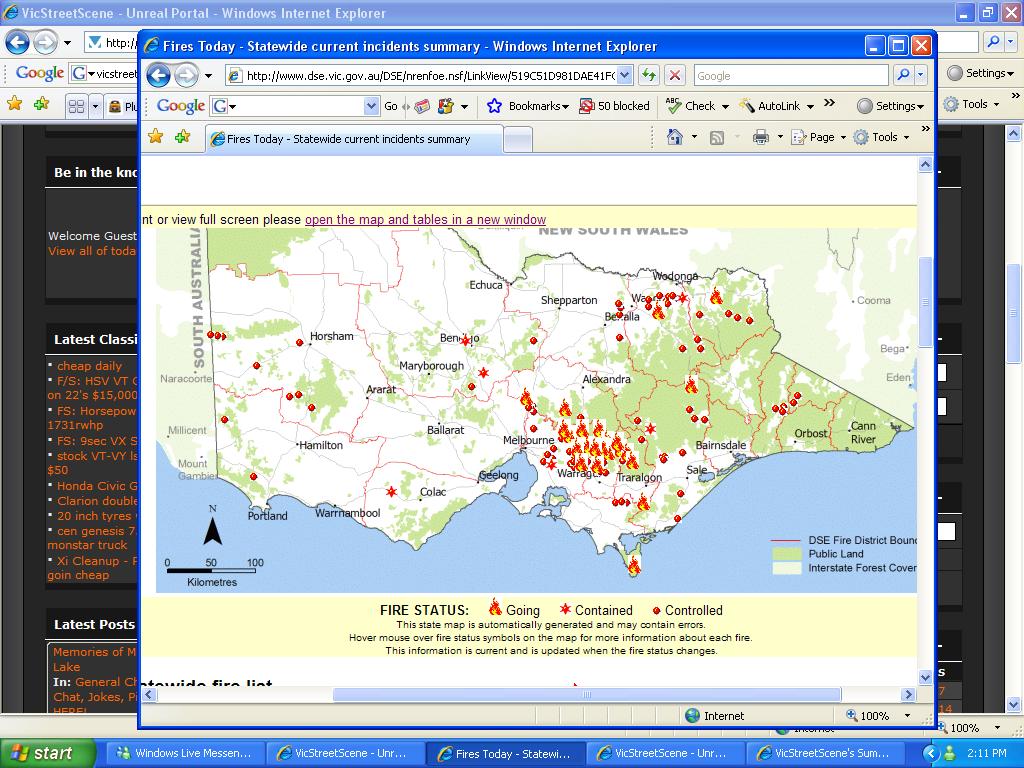Viewport: 1024px width, 768px height.
Task: Click Settings on Fires Today Google toolbar
Action: pyautogui.click(x=891, y=106)
